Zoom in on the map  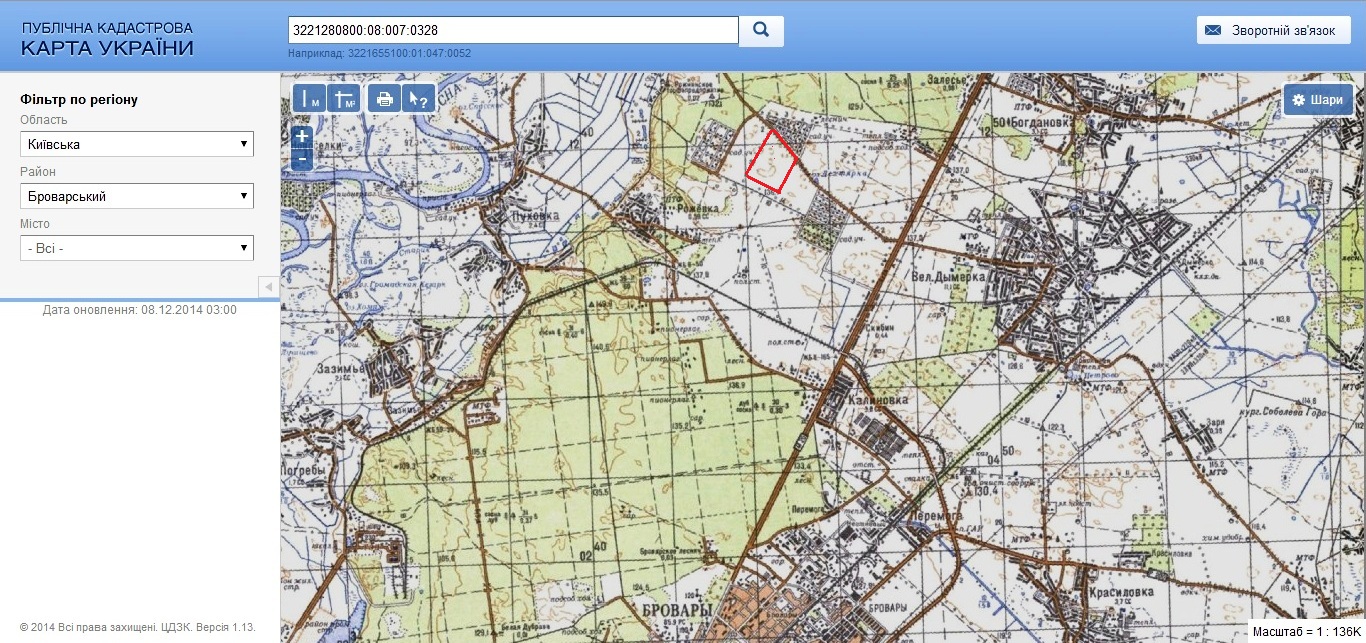pyautogui.click(x=302, y=137)
